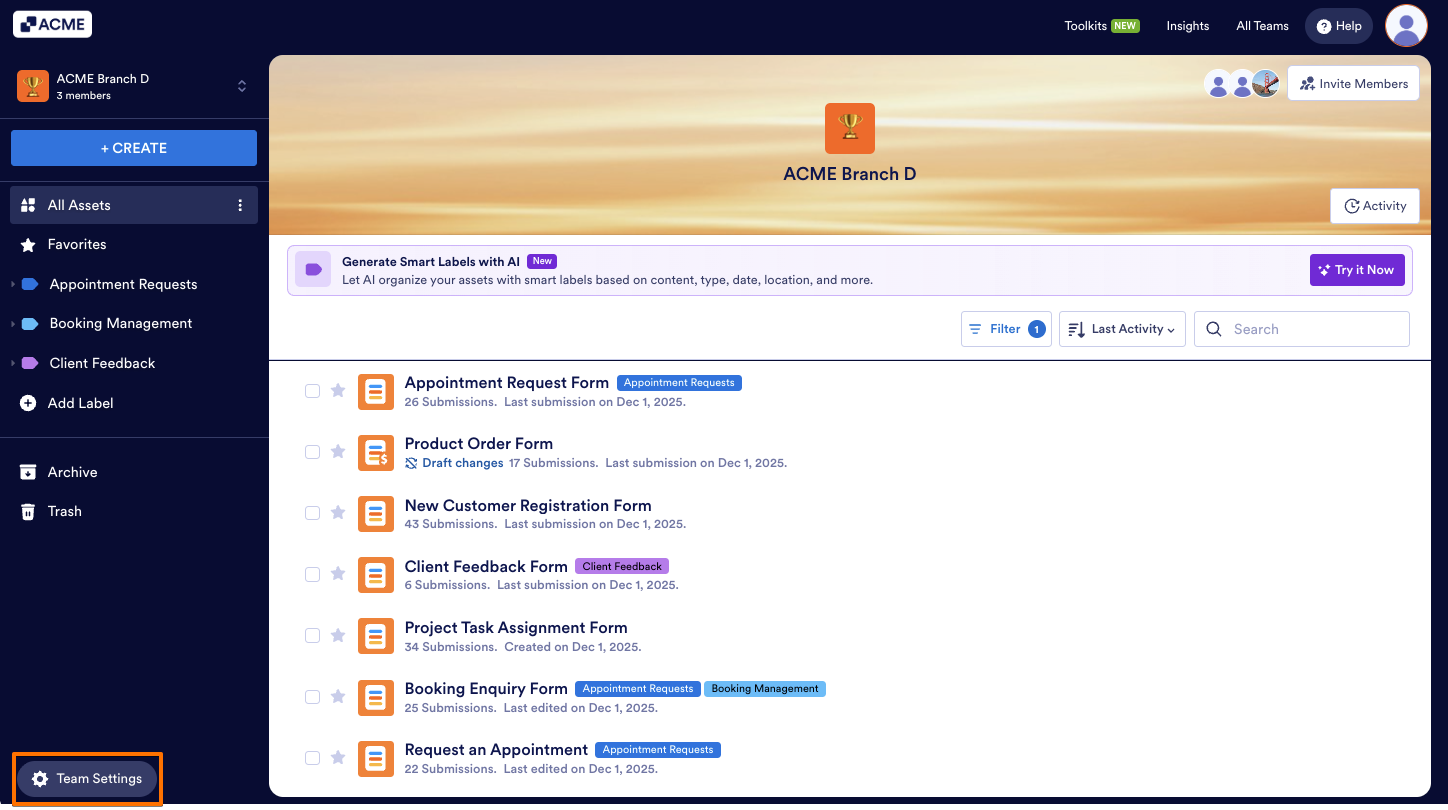Star the Booking Enquiry Form as favorite

(x=338, y=696)
